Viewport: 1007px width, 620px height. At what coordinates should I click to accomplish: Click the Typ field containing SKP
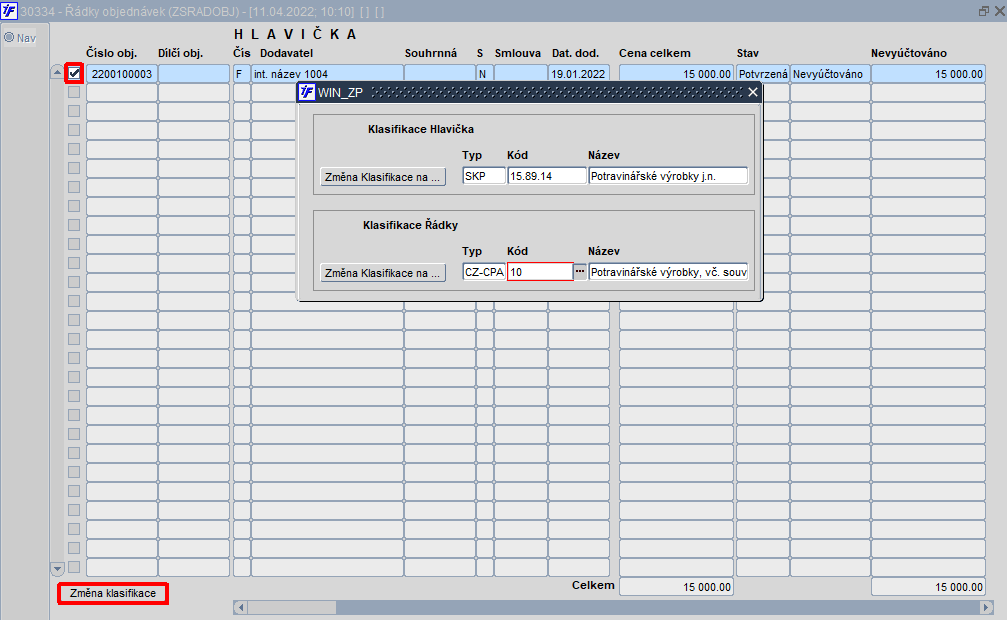point(484,176)
